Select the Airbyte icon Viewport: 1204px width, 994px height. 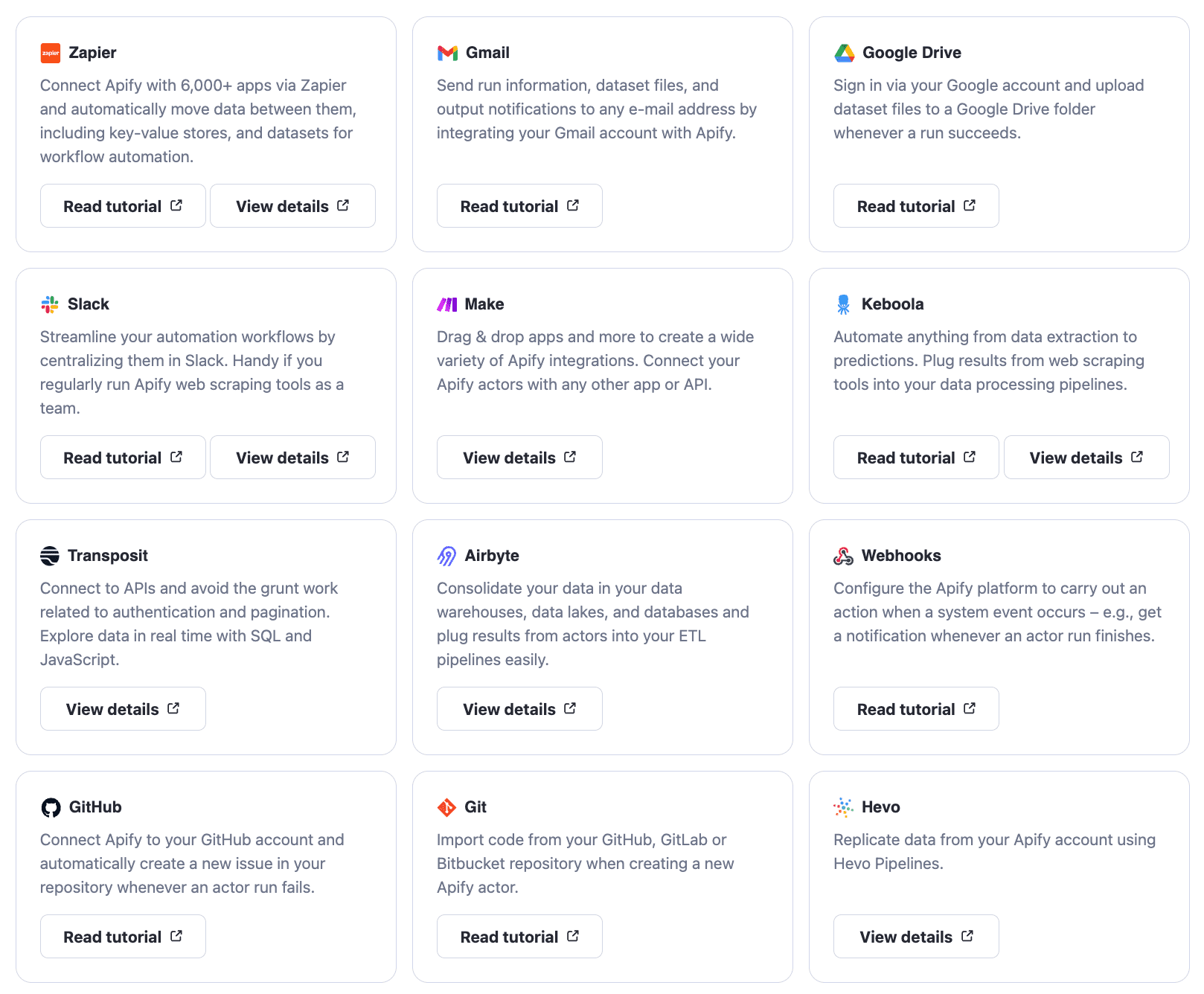446,555
